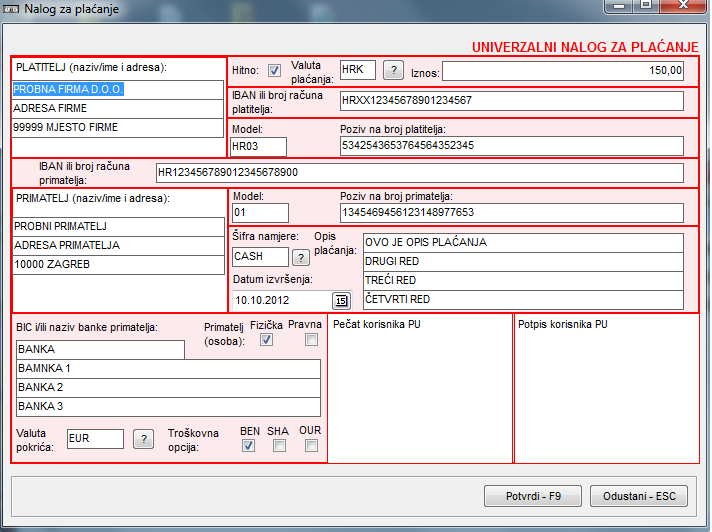Click Poziv na broj primatelja field
This screenshot has height=532, width=712.
[x=512, y=213]
